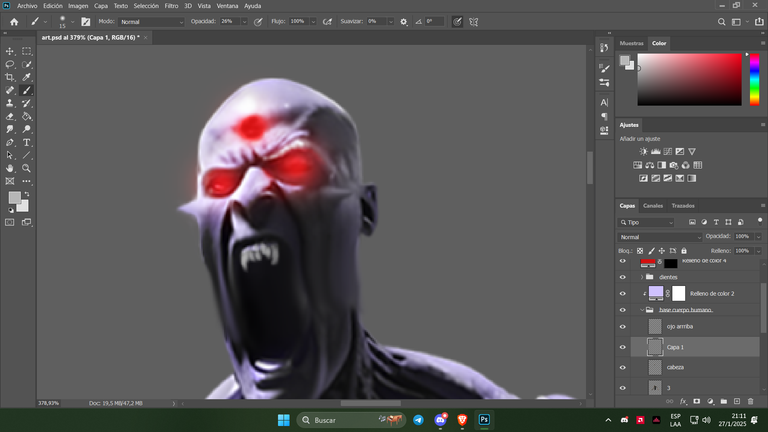Click in the color picker field
The image size is (768, 432).
pos(690,79)
